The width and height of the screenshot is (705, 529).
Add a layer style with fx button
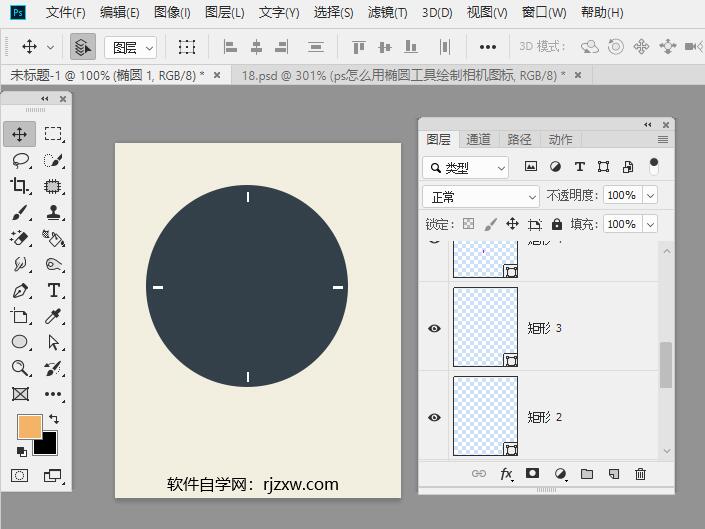506,473
